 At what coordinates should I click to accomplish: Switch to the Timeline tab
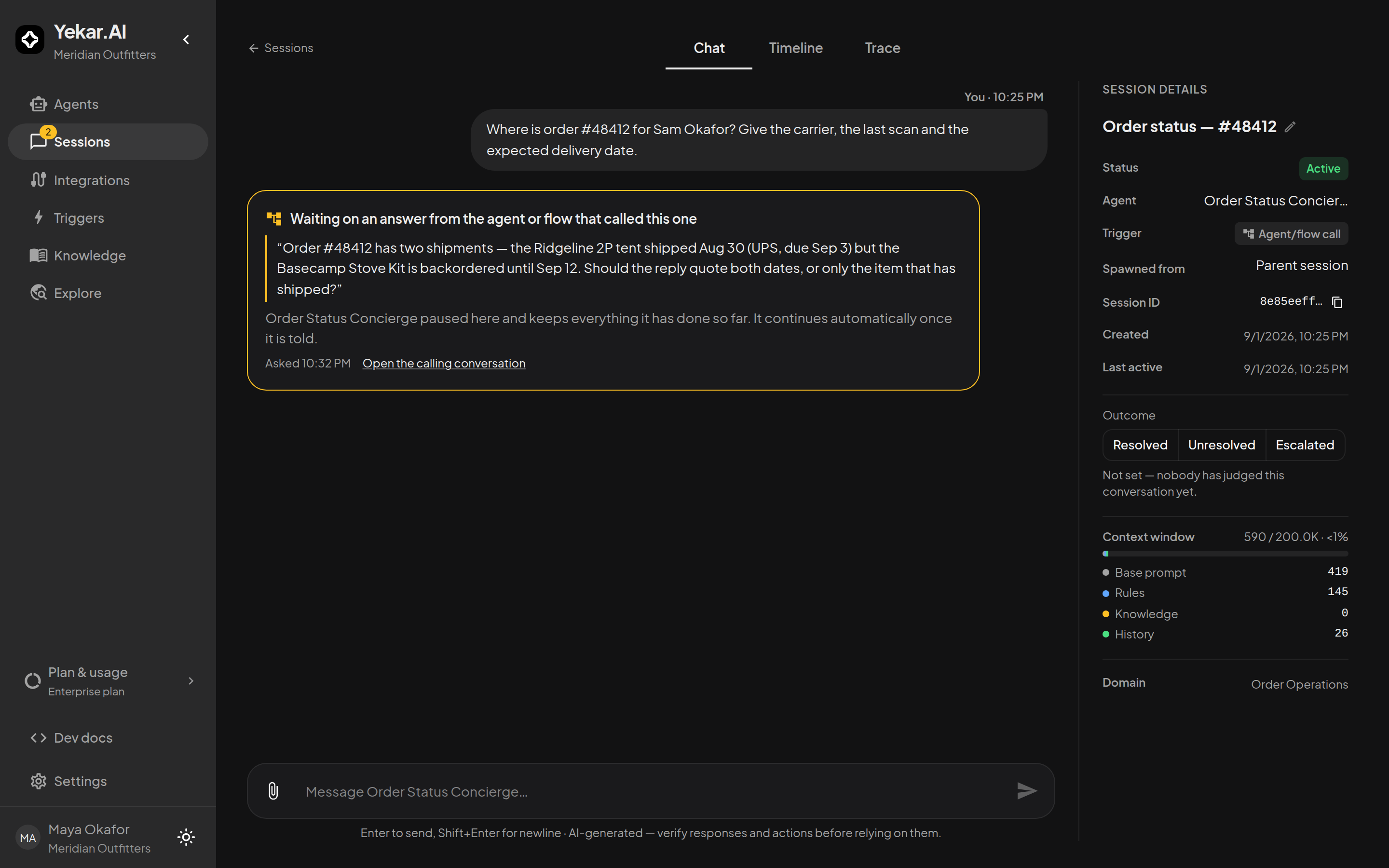[795, 48]
